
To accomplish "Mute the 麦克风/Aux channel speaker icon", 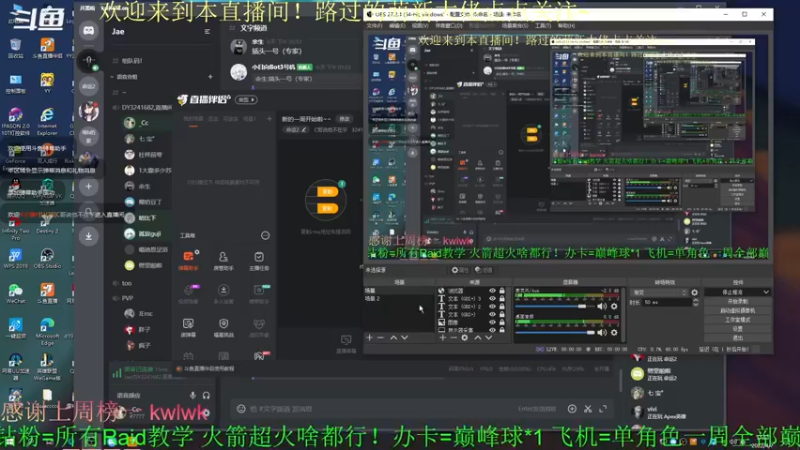I will coord(602,306).
